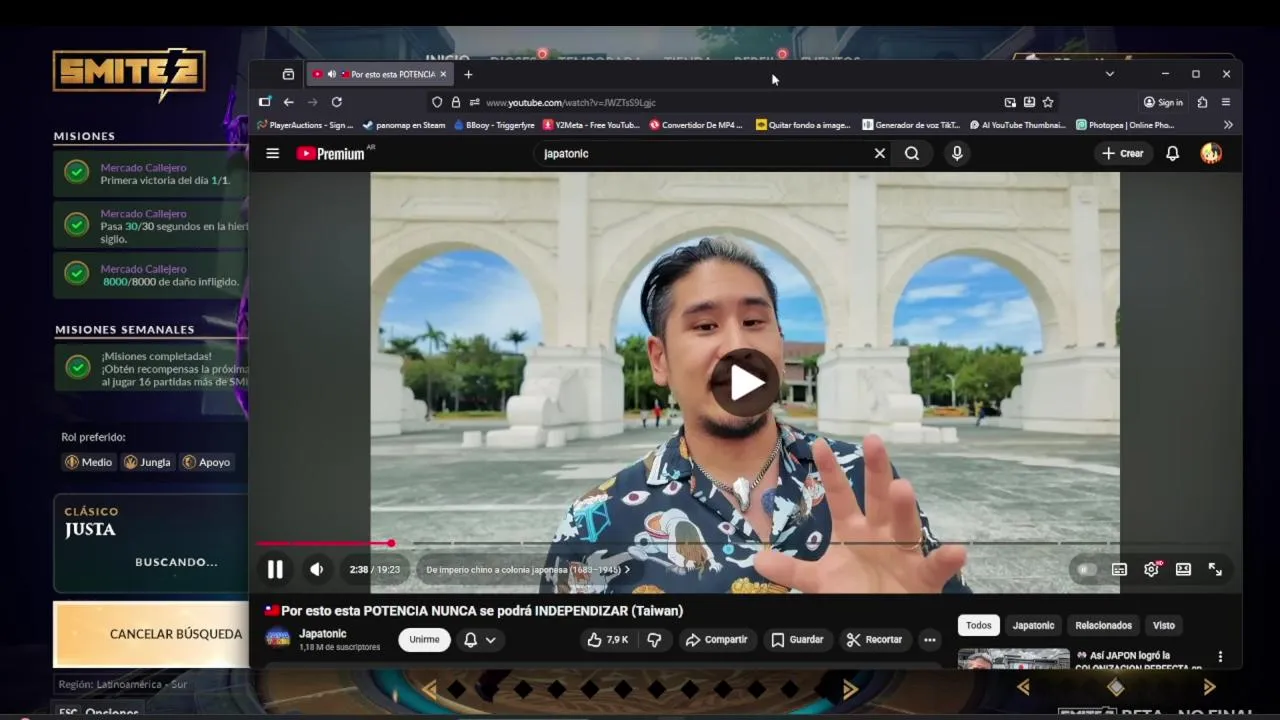Open the player settings gear icon

pyautogui.click(x=1152, y=569)
